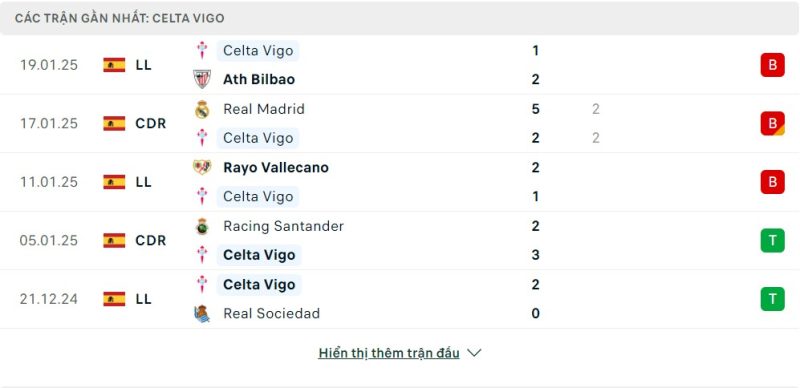Click the green T badge for 21.12.24
Screen dimensions: 800x388
772,299
